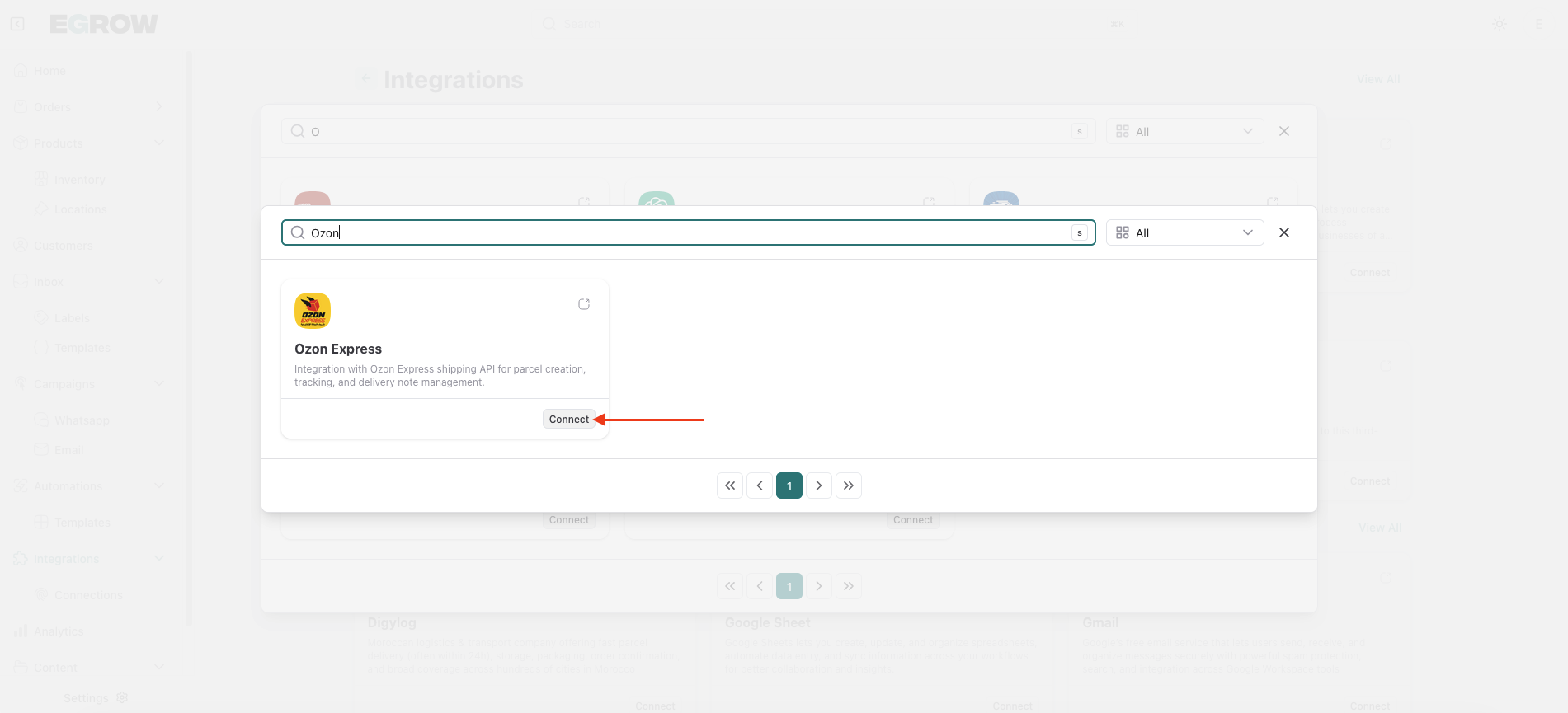Collapse the Integrations sidebar section chevron
The height and width of the screenshot is (713, 1568).
coord(159,559)
